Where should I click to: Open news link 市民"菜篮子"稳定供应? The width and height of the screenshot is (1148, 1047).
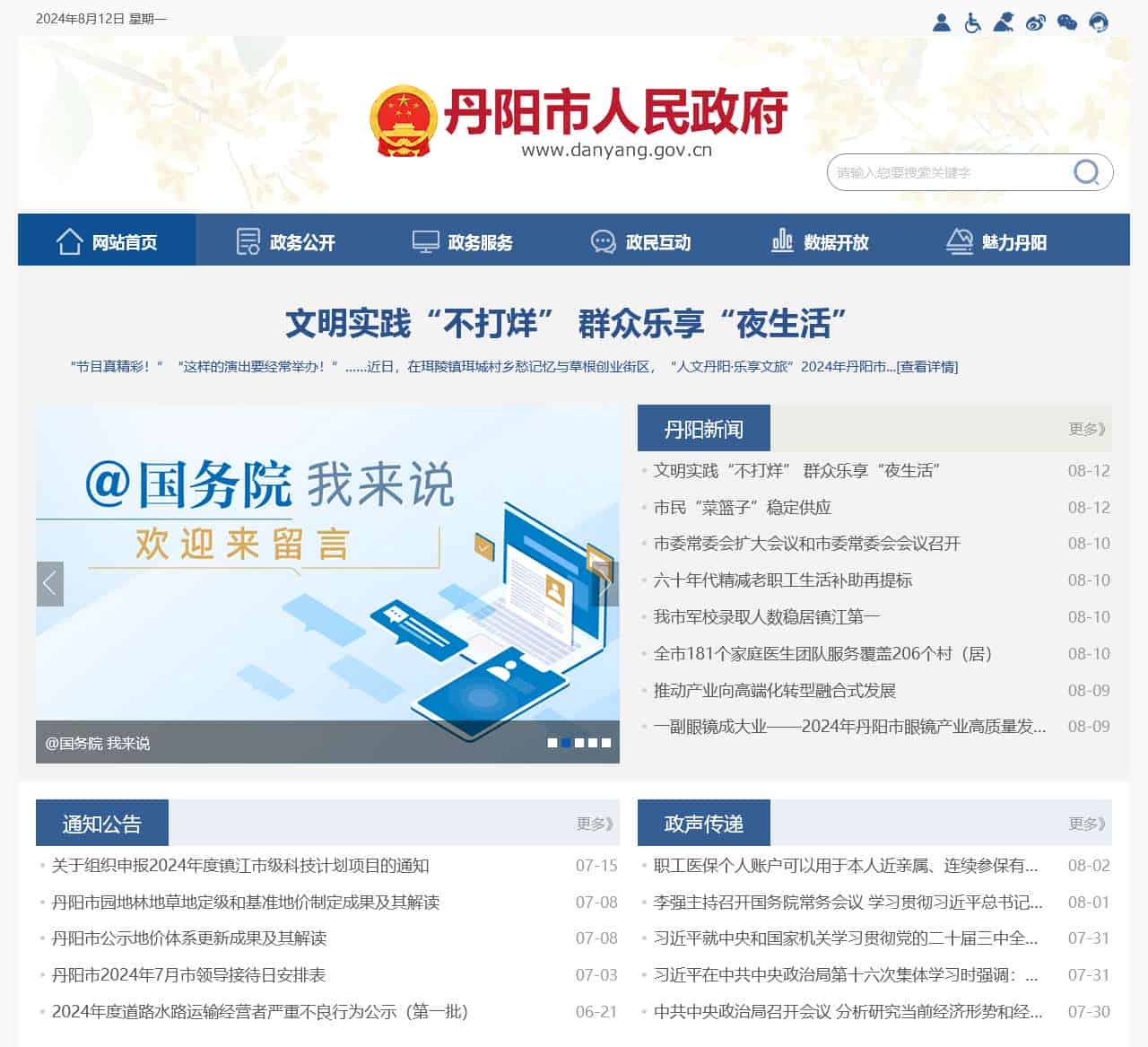pyautogui.click(x=742, y=508)
